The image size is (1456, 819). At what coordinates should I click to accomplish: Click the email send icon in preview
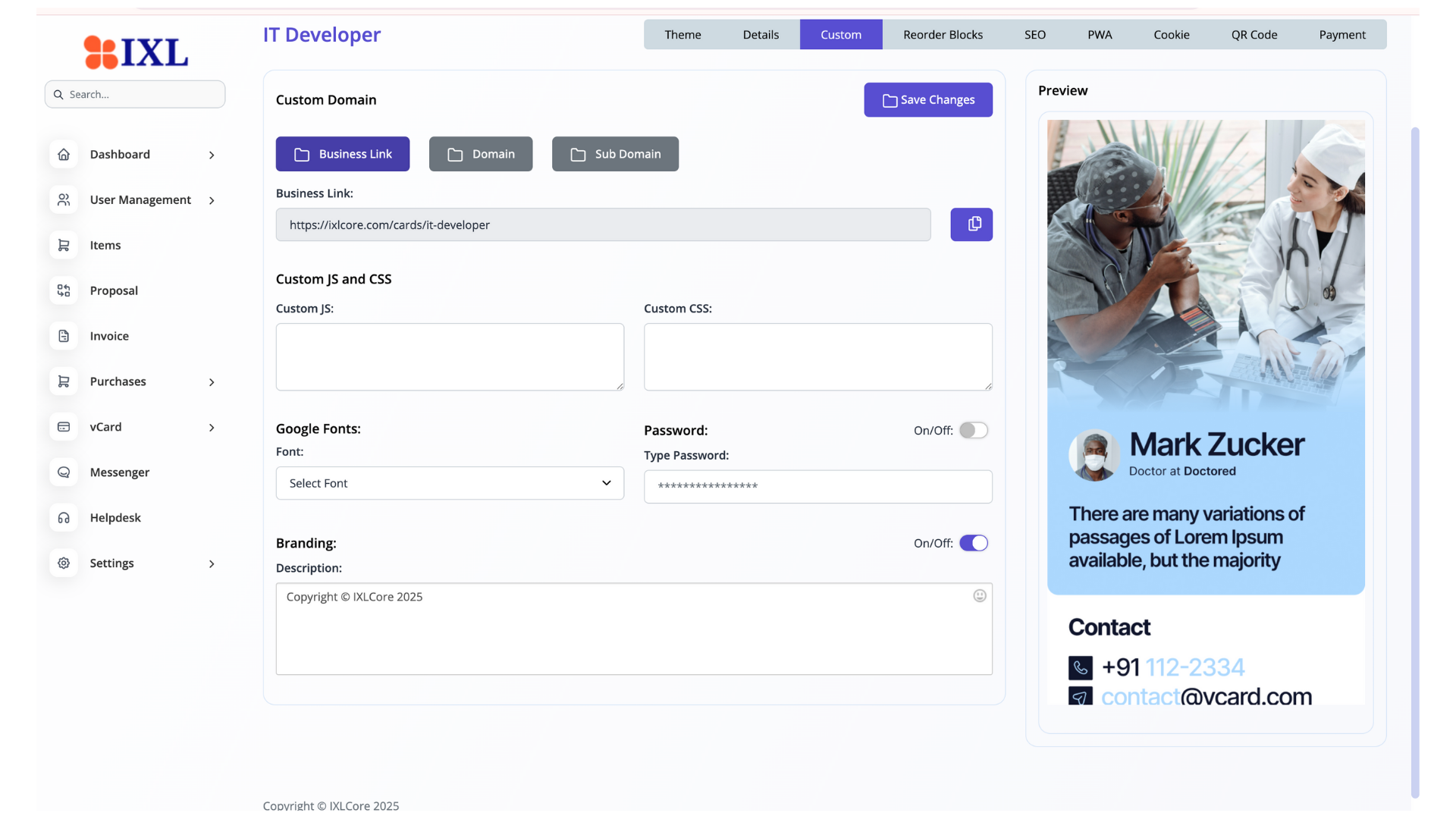tap(1081, 696)
